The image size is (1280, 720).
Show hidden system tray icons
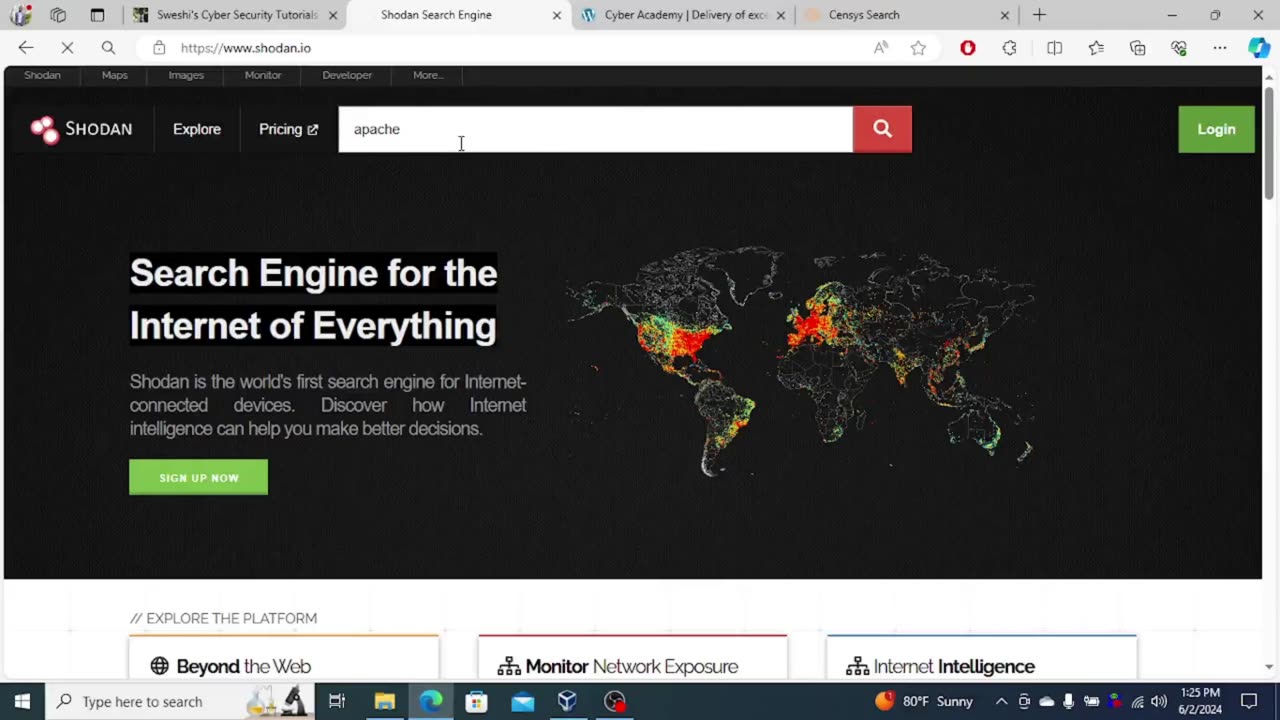pyautogui.click(x=1001, y=701)
